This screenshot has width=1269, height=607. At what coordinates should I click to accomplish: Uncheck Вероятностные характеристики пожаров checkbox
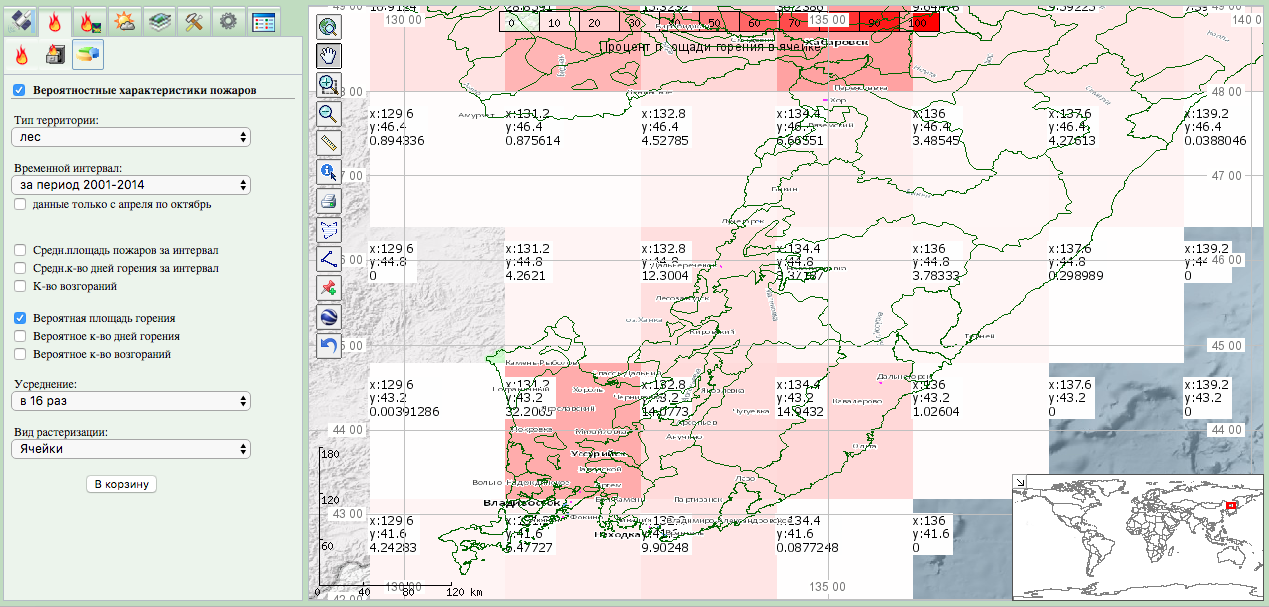19,90
